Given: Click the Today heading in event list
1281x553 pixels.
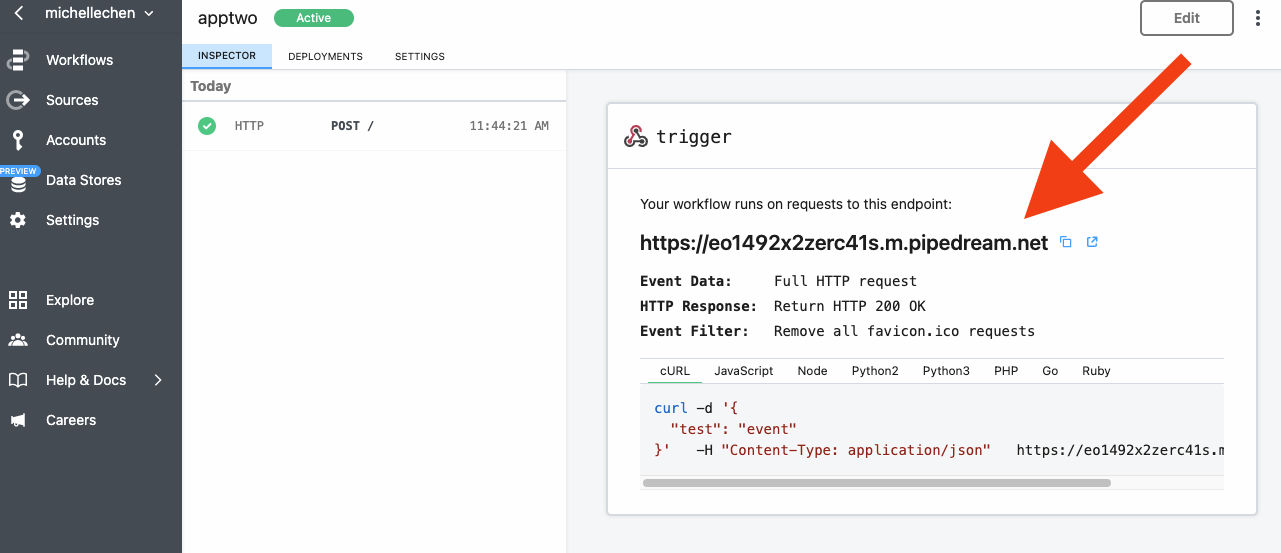Looking at the screenshot, I should tap(211, 86).
